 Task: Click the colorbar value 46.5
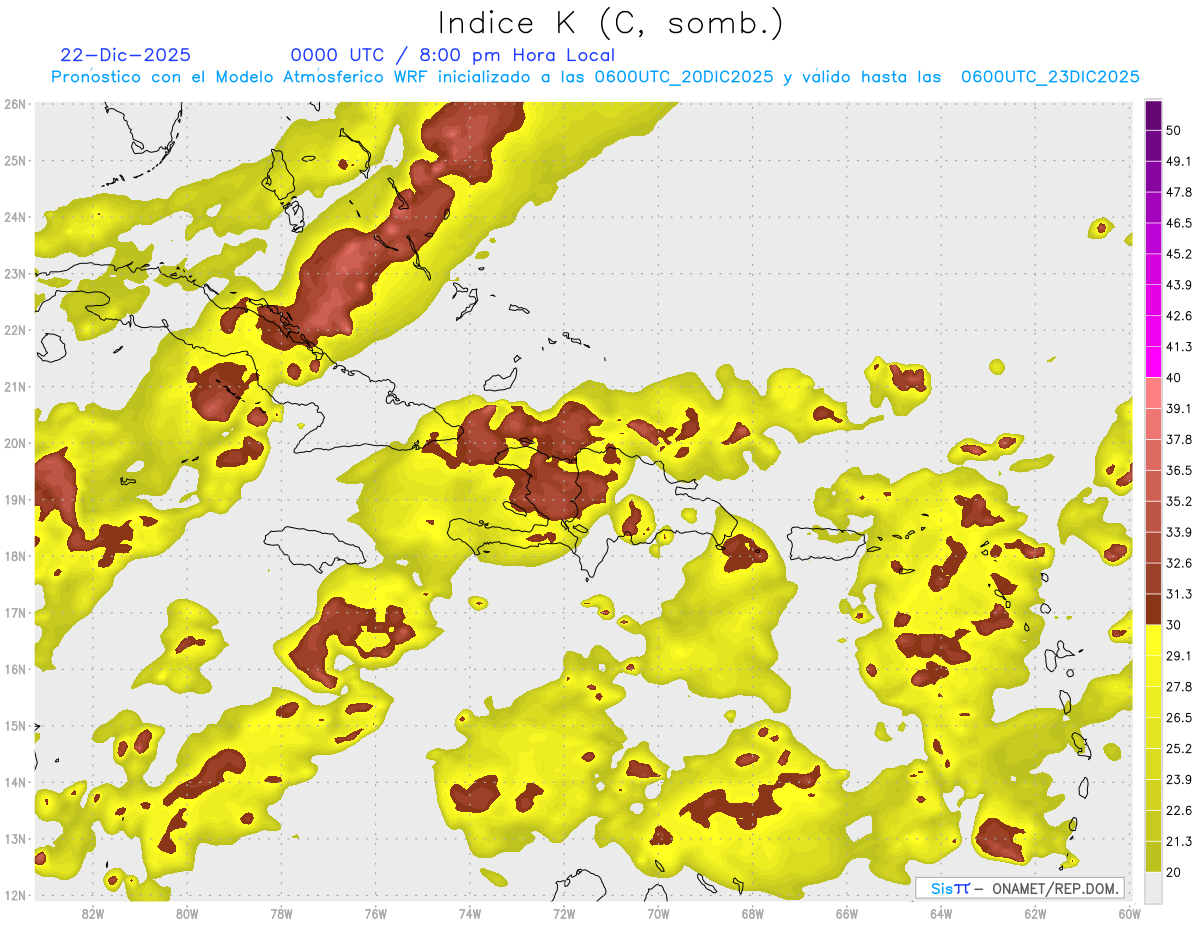(1179, 223)
